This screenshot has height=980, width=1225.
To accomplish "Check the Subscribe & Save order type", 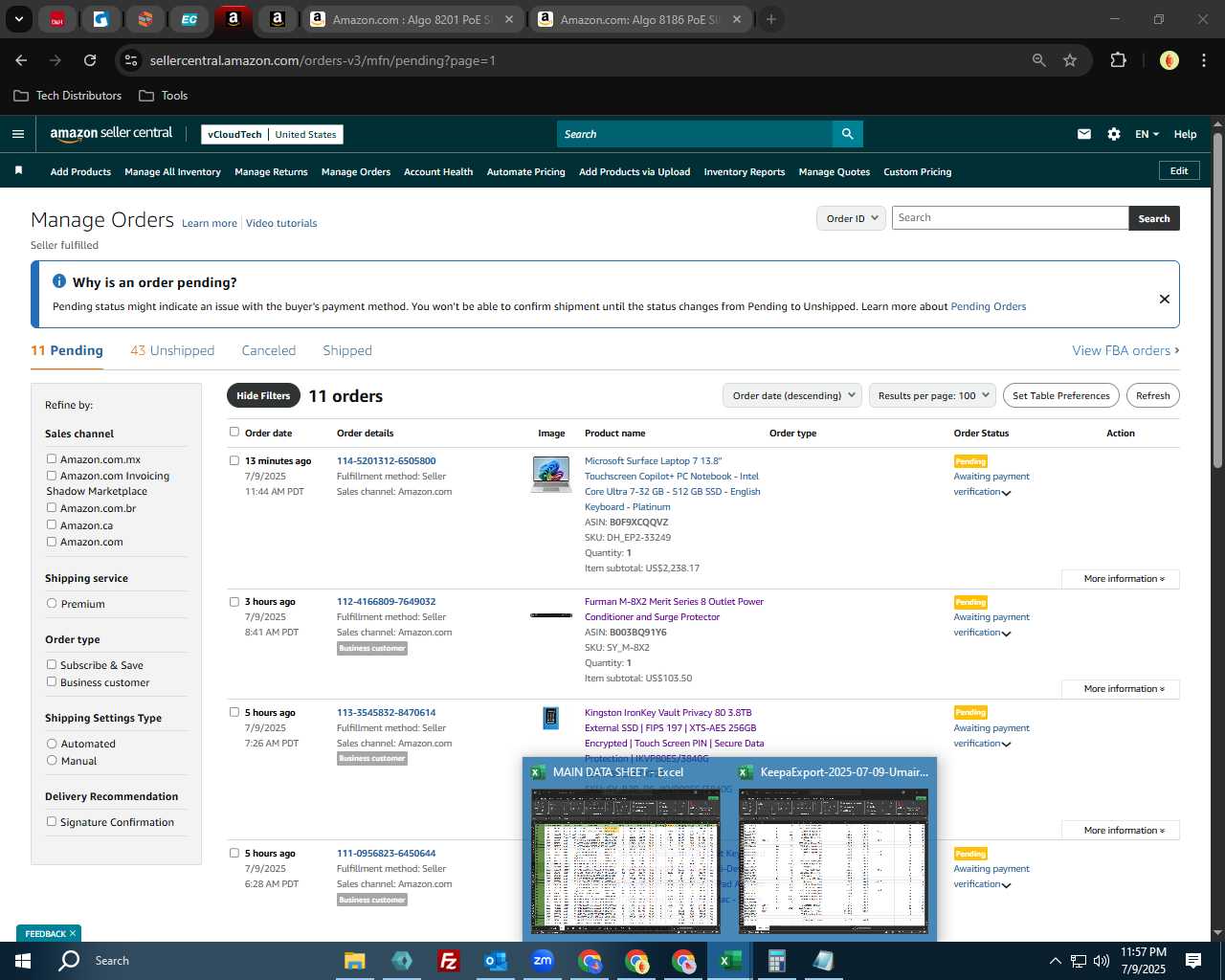I will (52, 665).
